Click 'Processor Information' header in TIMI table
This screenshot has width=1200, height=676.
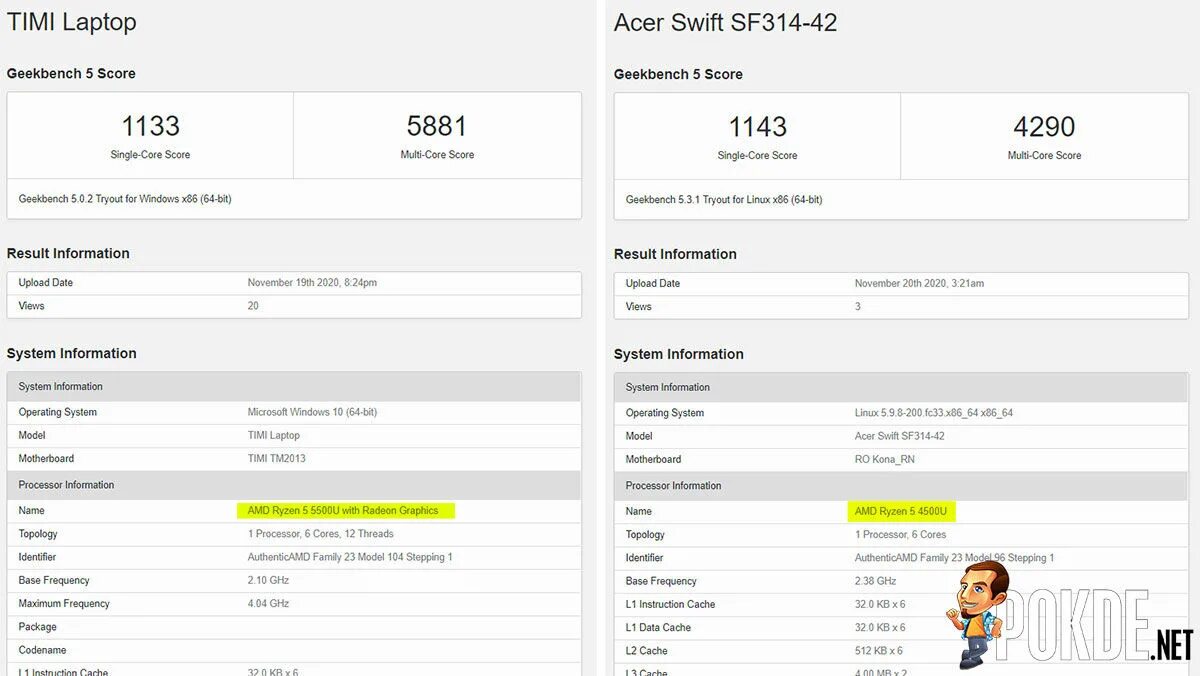[x=66, y=485]
